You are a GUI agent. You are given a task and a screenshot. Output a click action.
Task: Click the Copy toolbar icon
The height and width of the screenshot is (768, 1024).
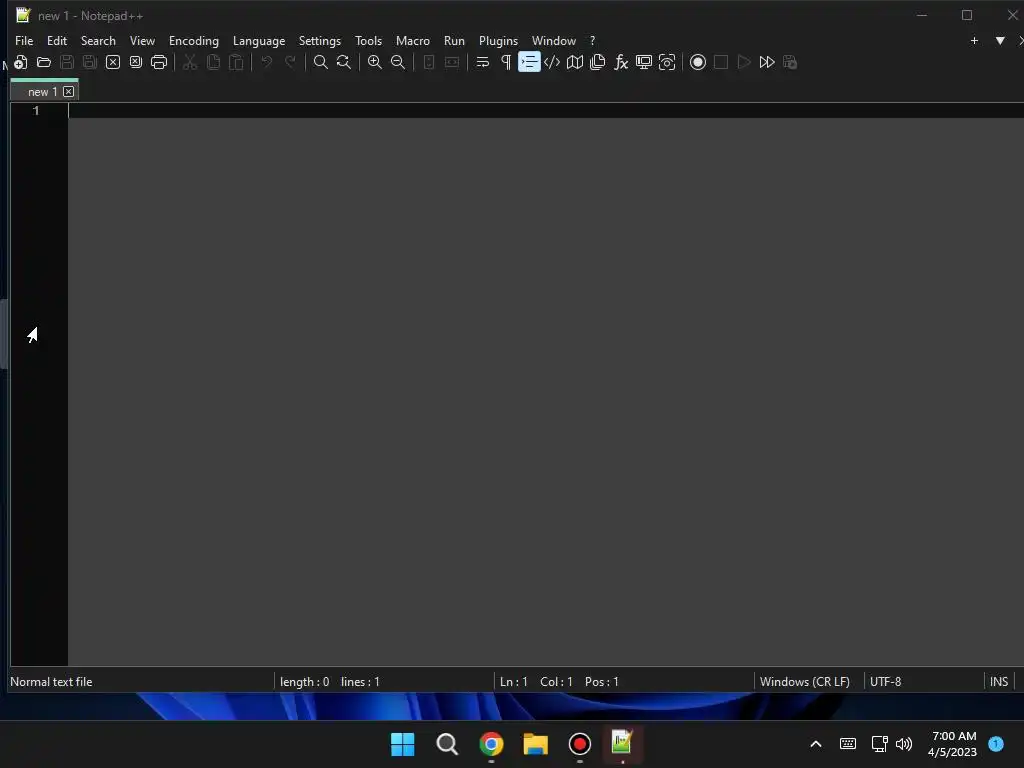pyautogui.click(x=213, y=62)
